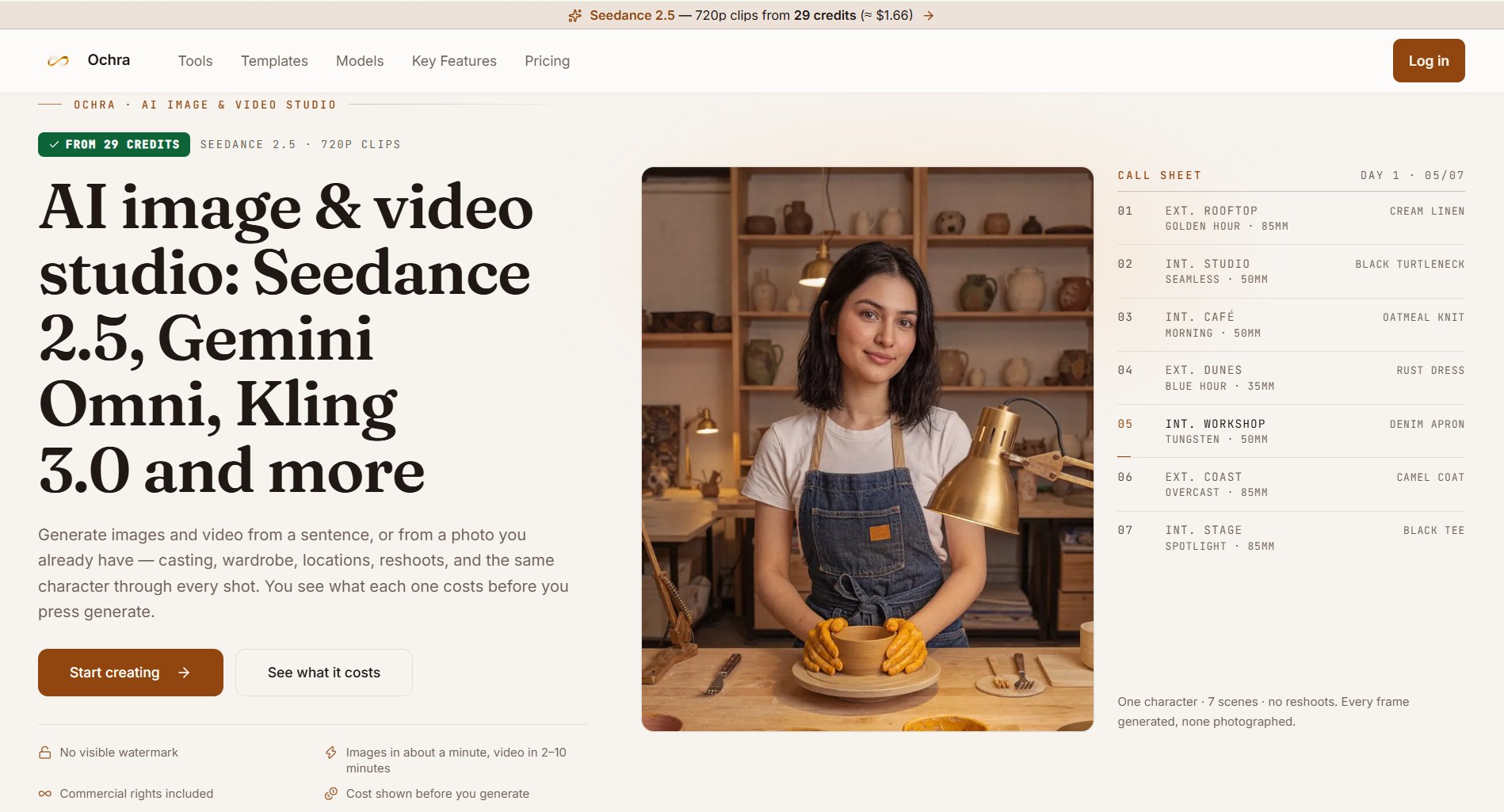Select call sheet scene 03 Int. Café
The height and width of the screenshot is (812, 1504).
[1291, 325]
